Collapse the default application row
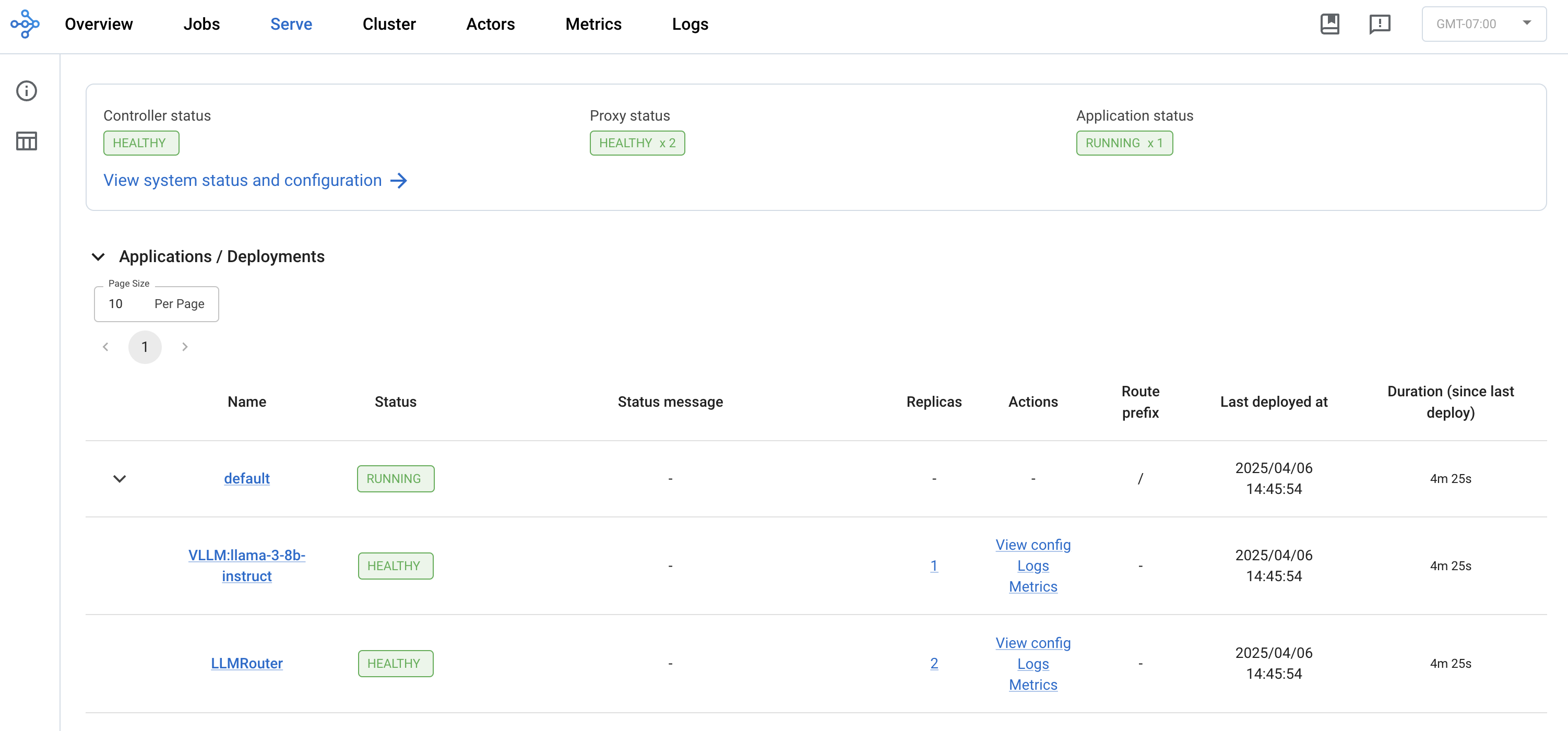Screen dimensions: 1568x731 [120, 478]
